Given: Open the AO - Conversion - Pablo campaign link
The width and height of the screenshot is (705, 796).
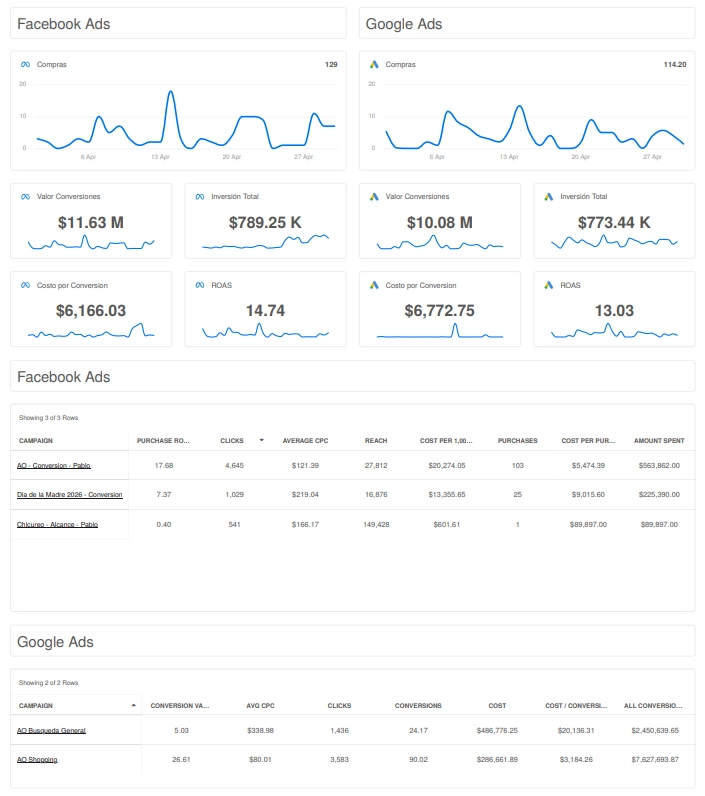Looking at the screenshot, I should tap(53, 466).
